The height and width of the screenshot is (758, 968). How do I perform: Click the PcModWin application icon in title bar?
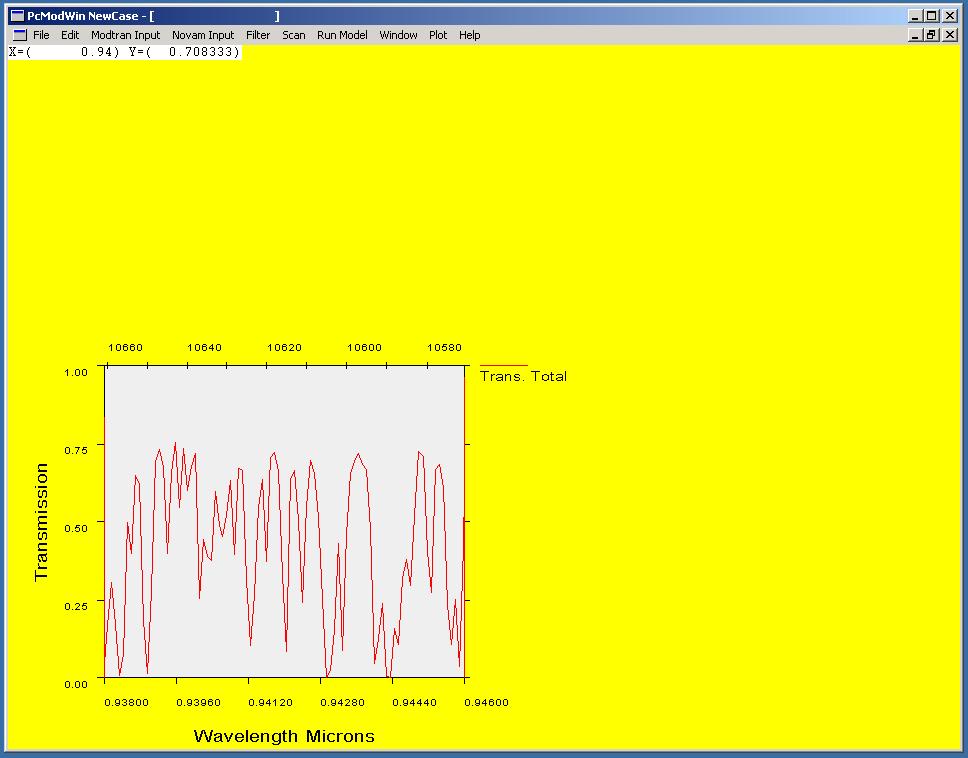tap(17, 16)
